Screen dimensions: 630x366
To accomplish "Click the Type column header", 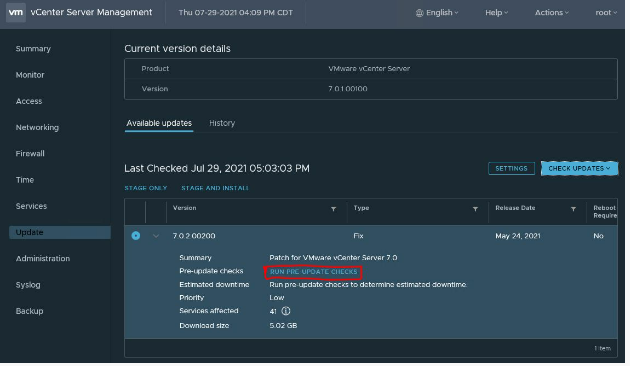I will (361, 208).
